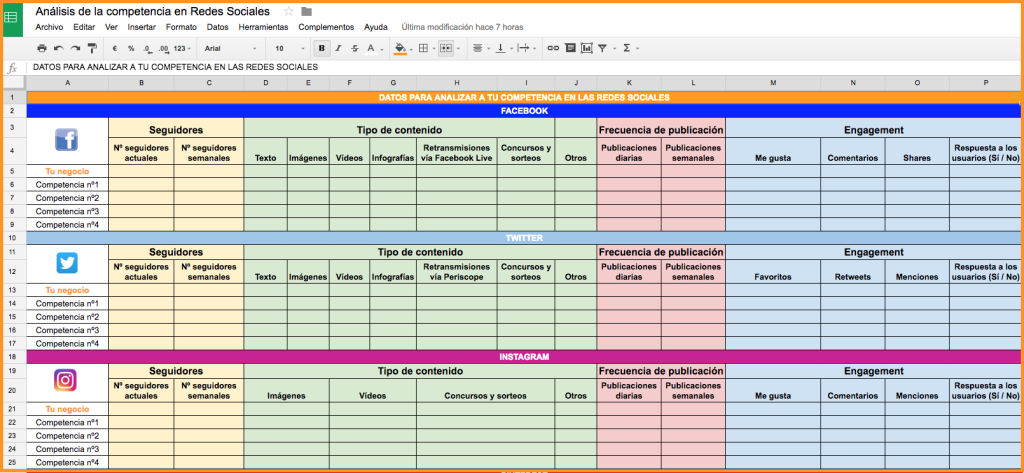Toggle merge cells button
1024x473 pixels.
point(446,48)
